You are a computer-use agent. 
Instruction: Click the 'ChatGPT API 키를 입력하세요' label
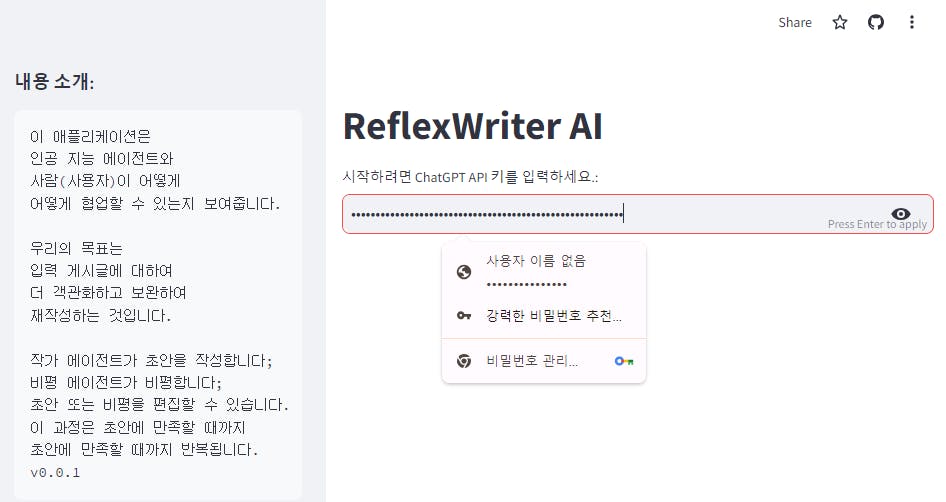(484, 177)
